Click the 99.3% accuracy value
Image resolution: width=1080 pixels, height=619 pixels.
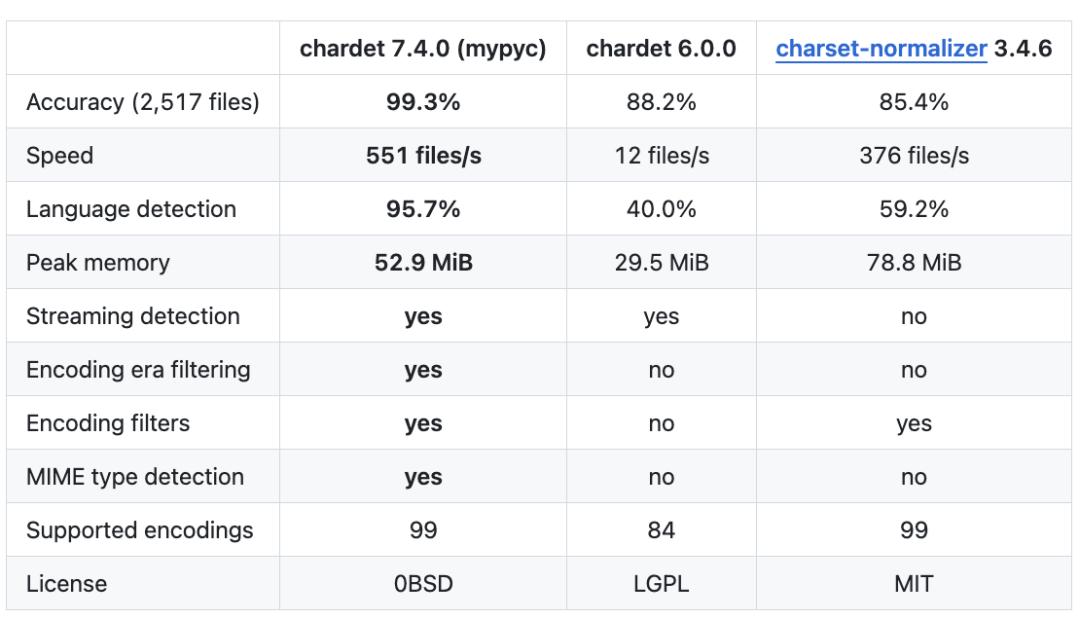tap(423, 102)
